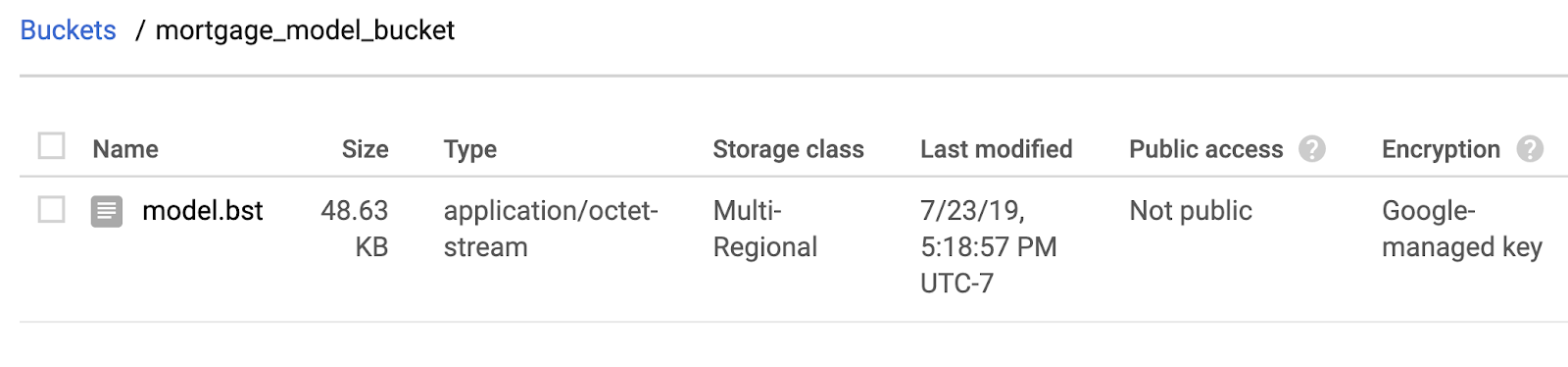Check the box for the model.bst row

[51, 210]
